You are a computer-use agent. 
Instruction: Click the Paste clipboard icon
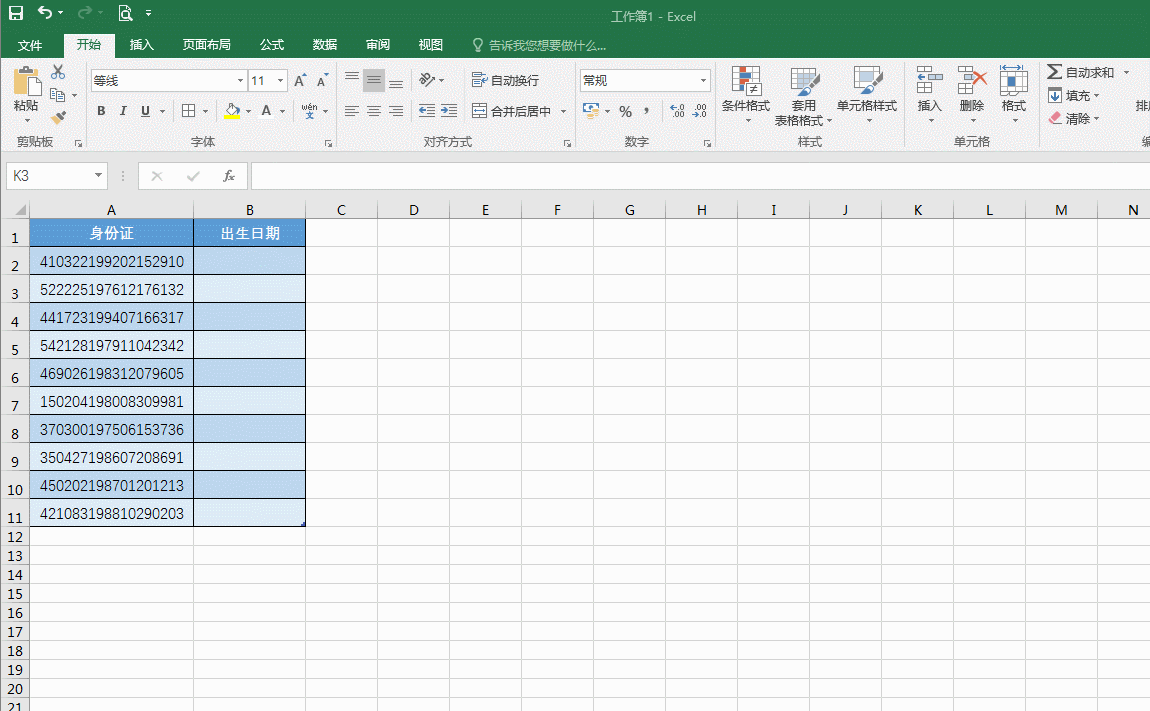(x=26, y=81)
